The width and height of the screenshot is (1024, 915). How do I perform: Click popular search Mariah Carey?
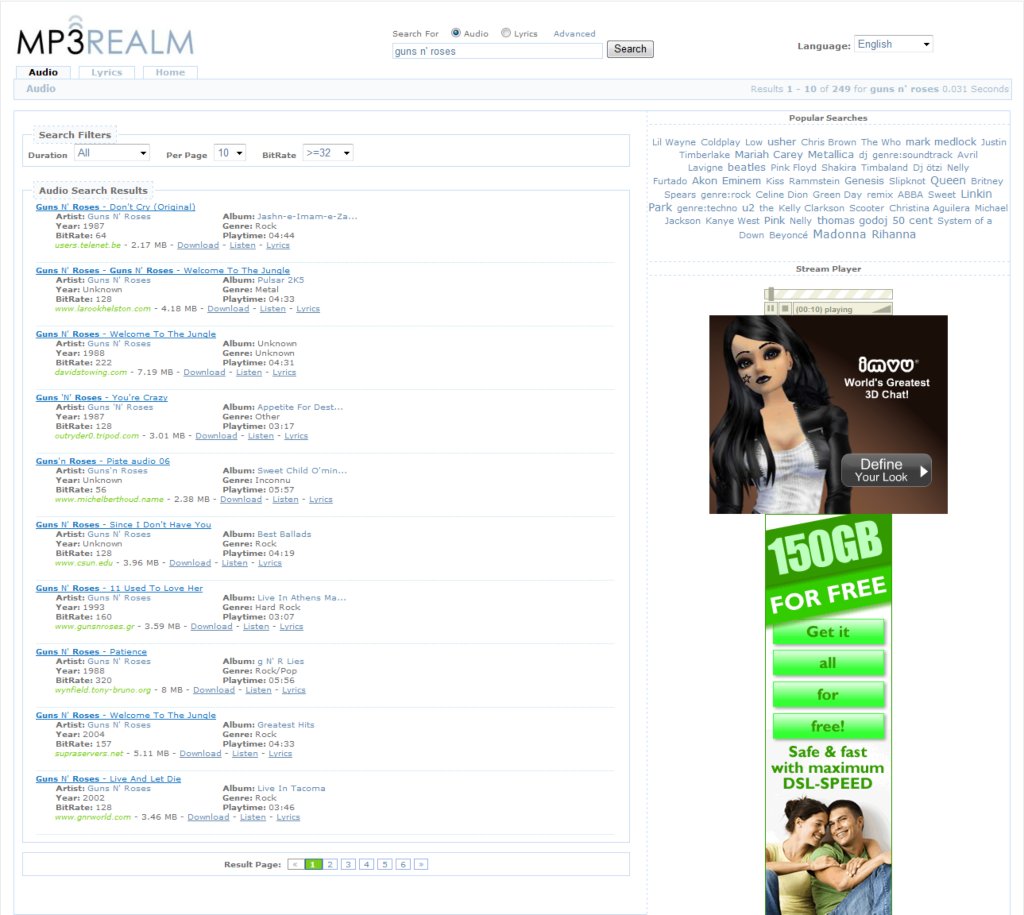pyautogui.click(x=769, y=155)
